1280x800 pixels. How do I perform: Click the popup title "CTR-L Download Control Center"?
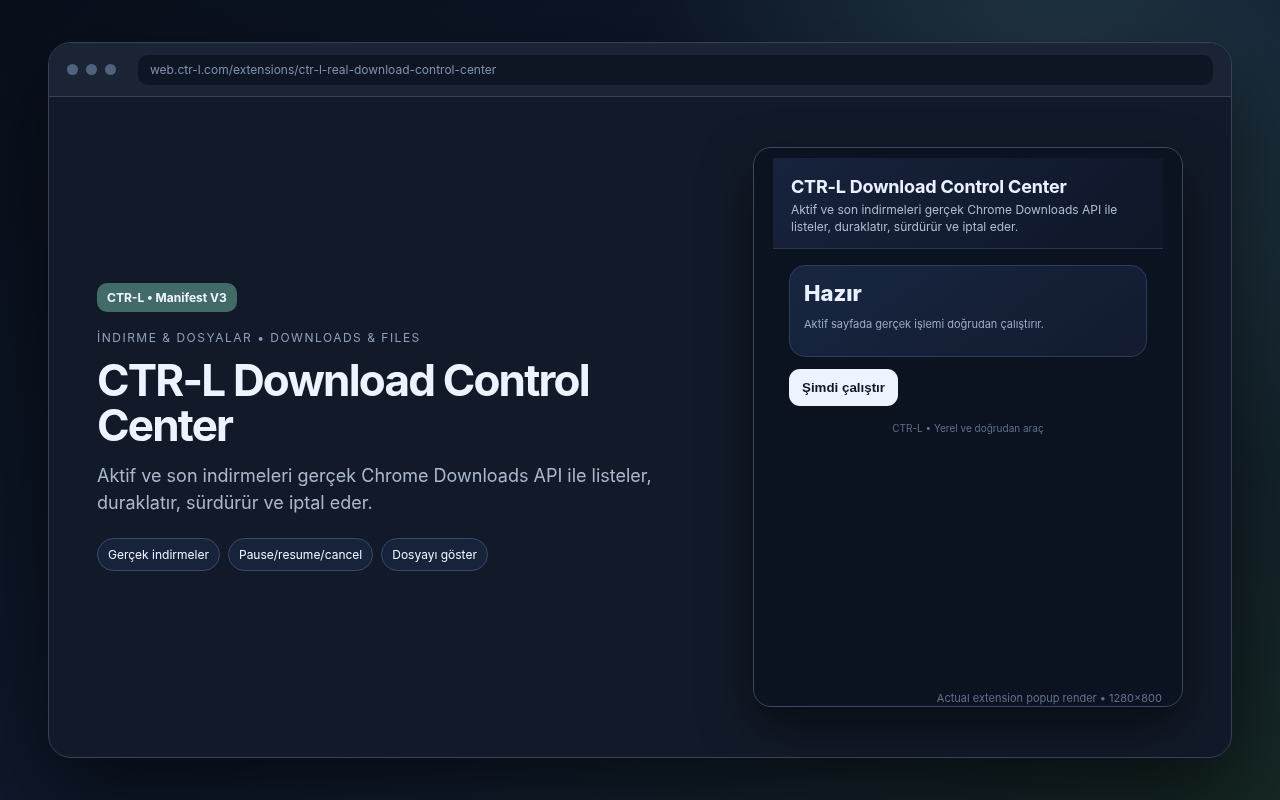click(929, 187)
